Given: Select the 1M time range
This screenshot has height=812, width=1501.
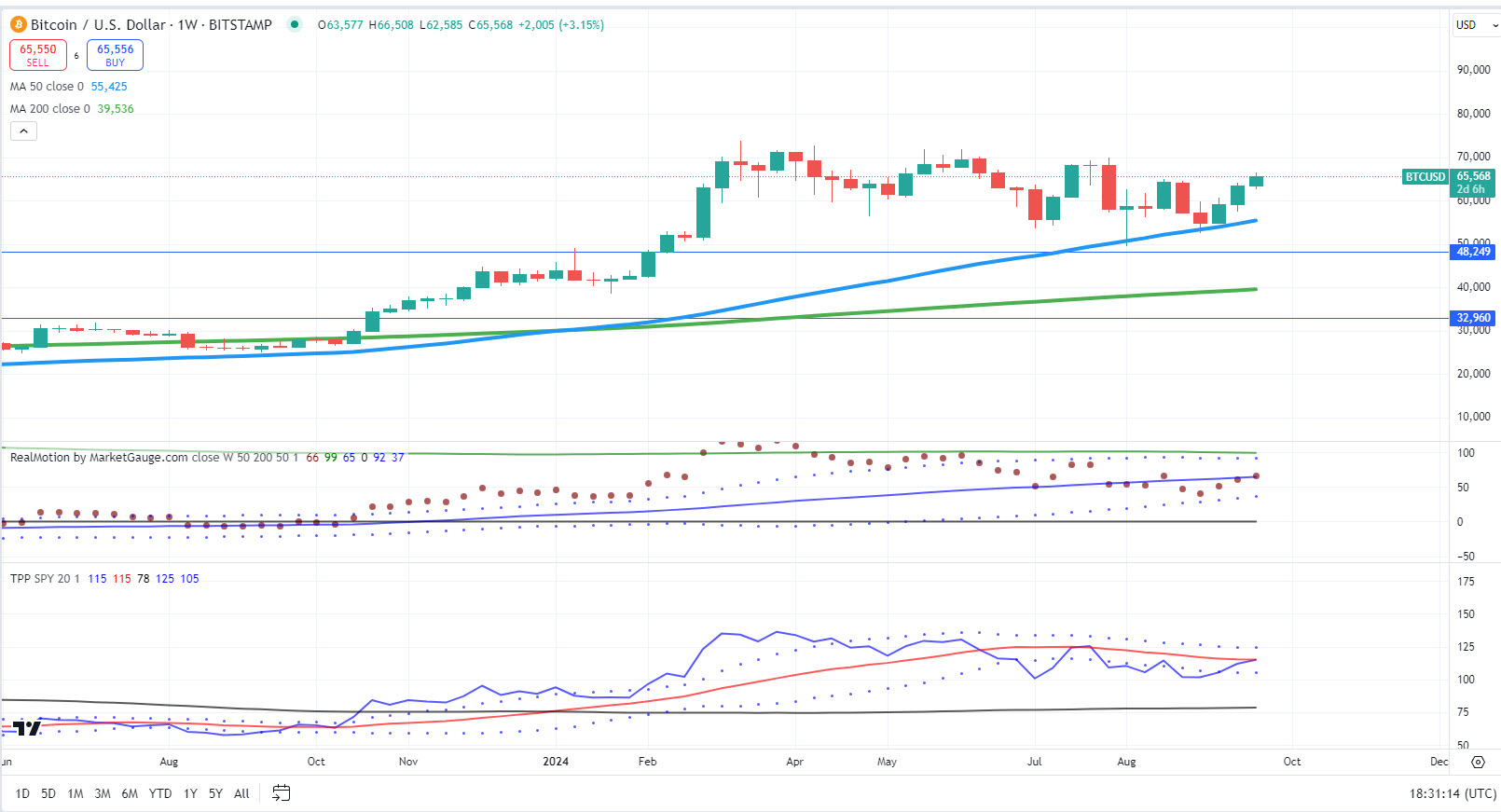Looking at the screenshot, I should tap(76, 793).
